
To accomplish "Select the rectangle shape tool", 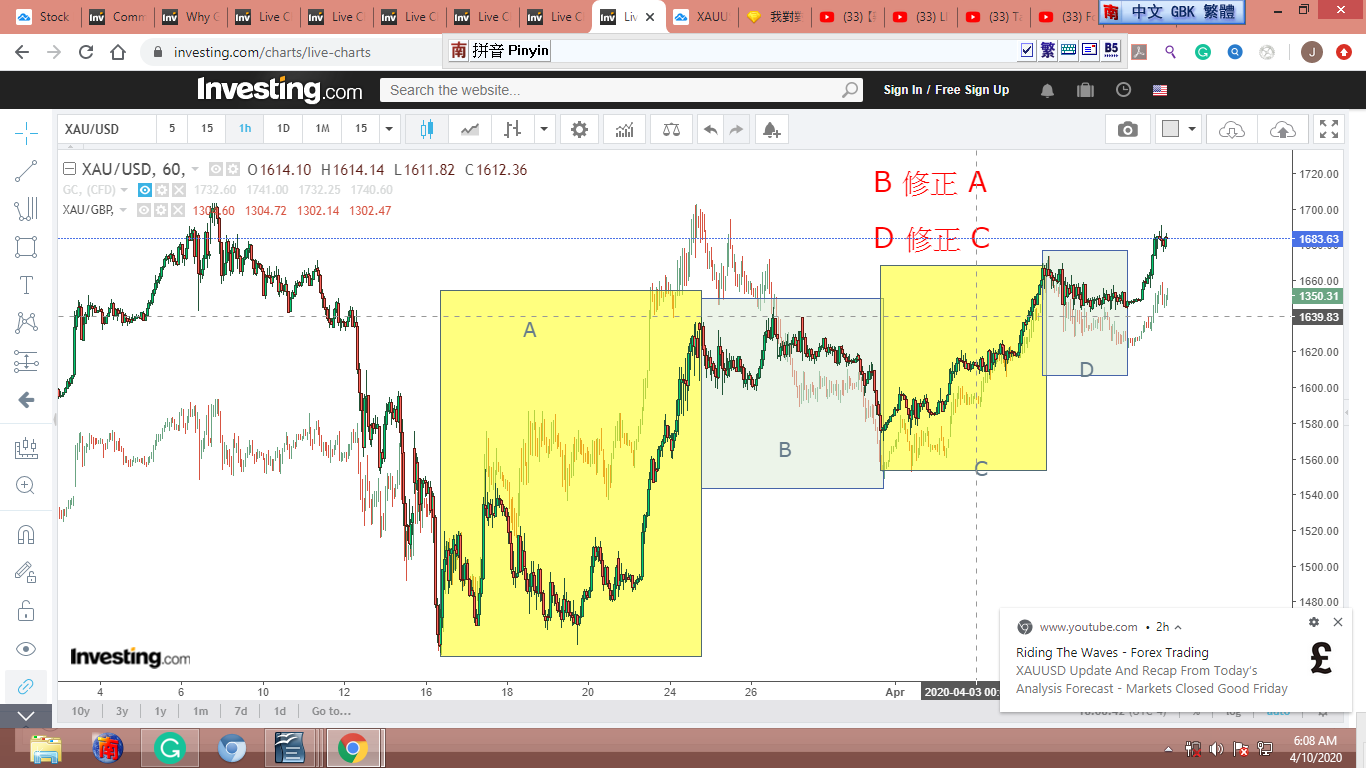I will (x=26, y=247).
